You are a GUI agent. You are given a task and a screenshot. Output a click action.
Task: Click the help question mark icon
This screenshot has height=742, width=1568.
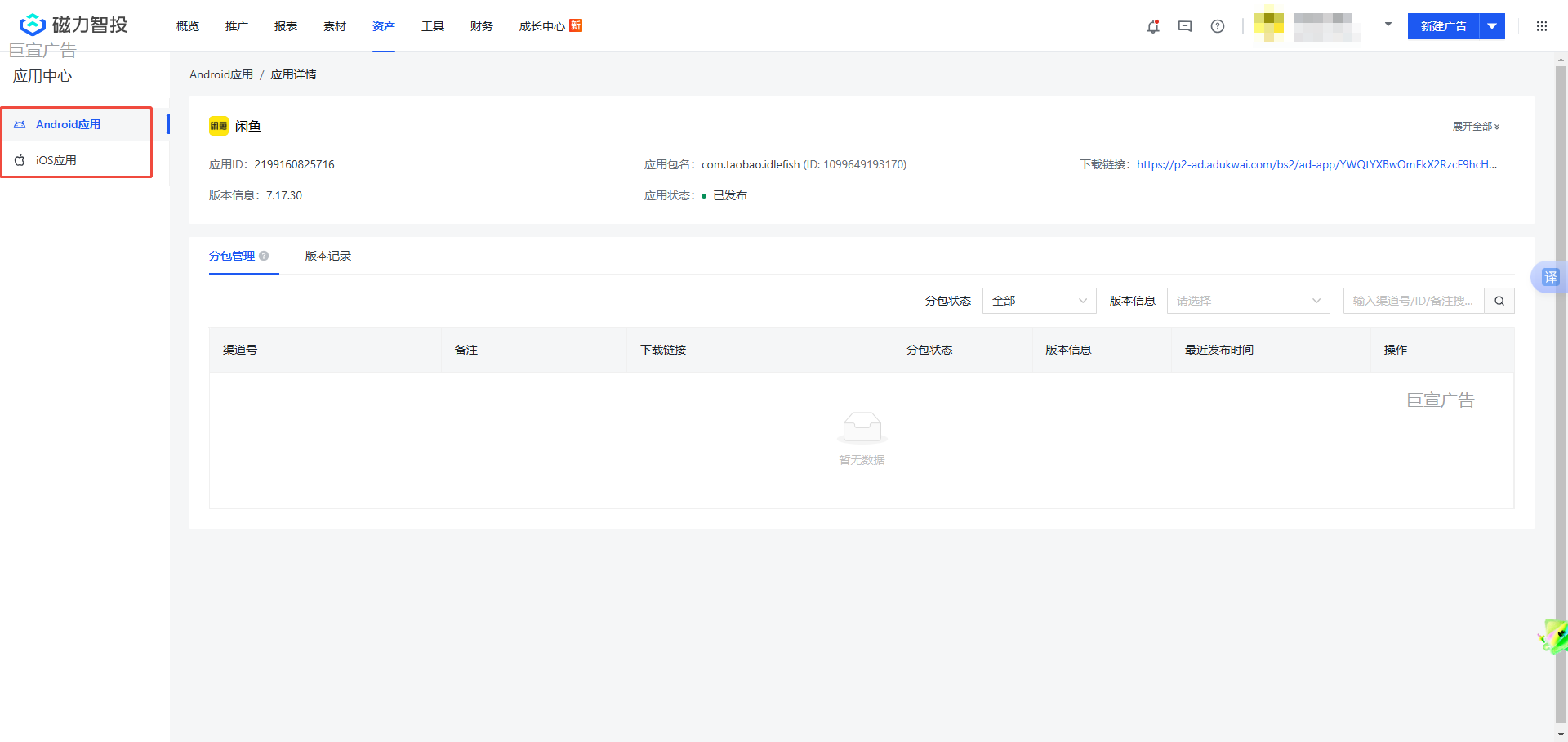1218,26
